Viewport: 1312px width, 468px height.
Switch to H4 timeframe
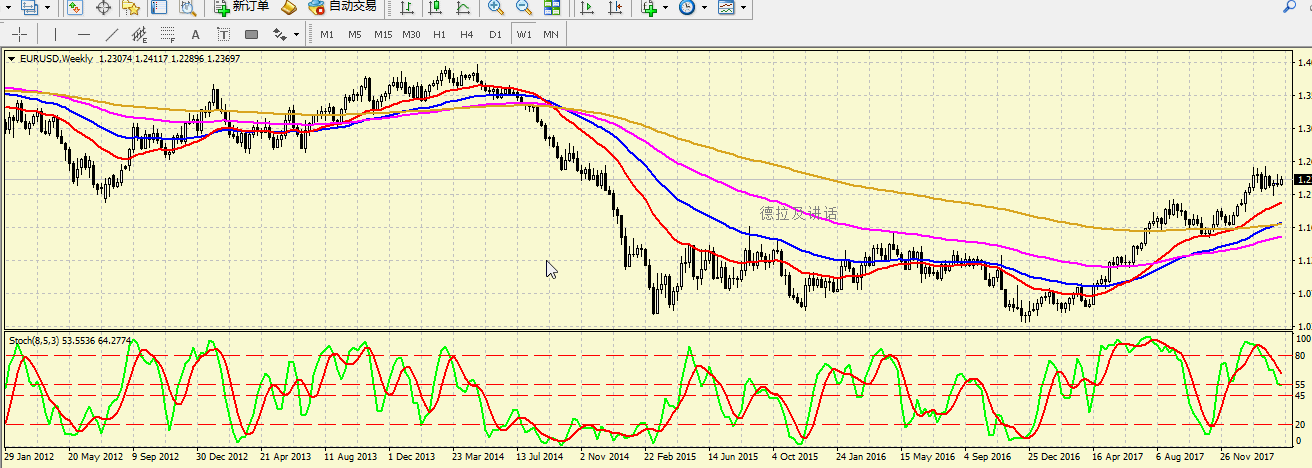pyautogui.click(x=466, y=35)
